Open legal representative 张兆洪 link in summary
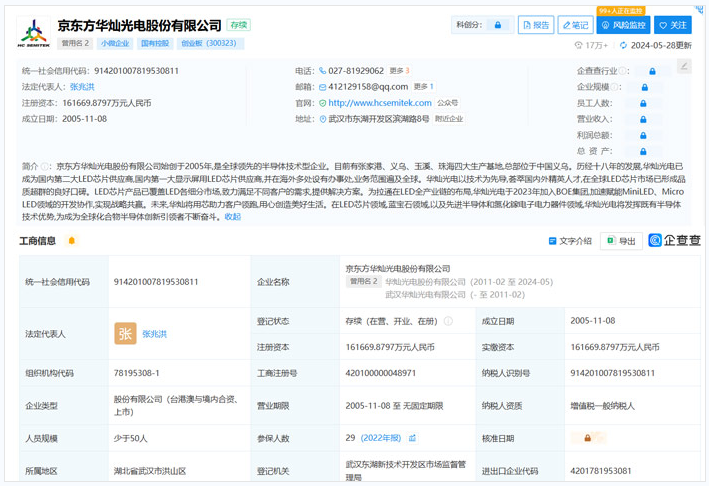Viewport: 709px width, 486px height. tap(82, 87)
